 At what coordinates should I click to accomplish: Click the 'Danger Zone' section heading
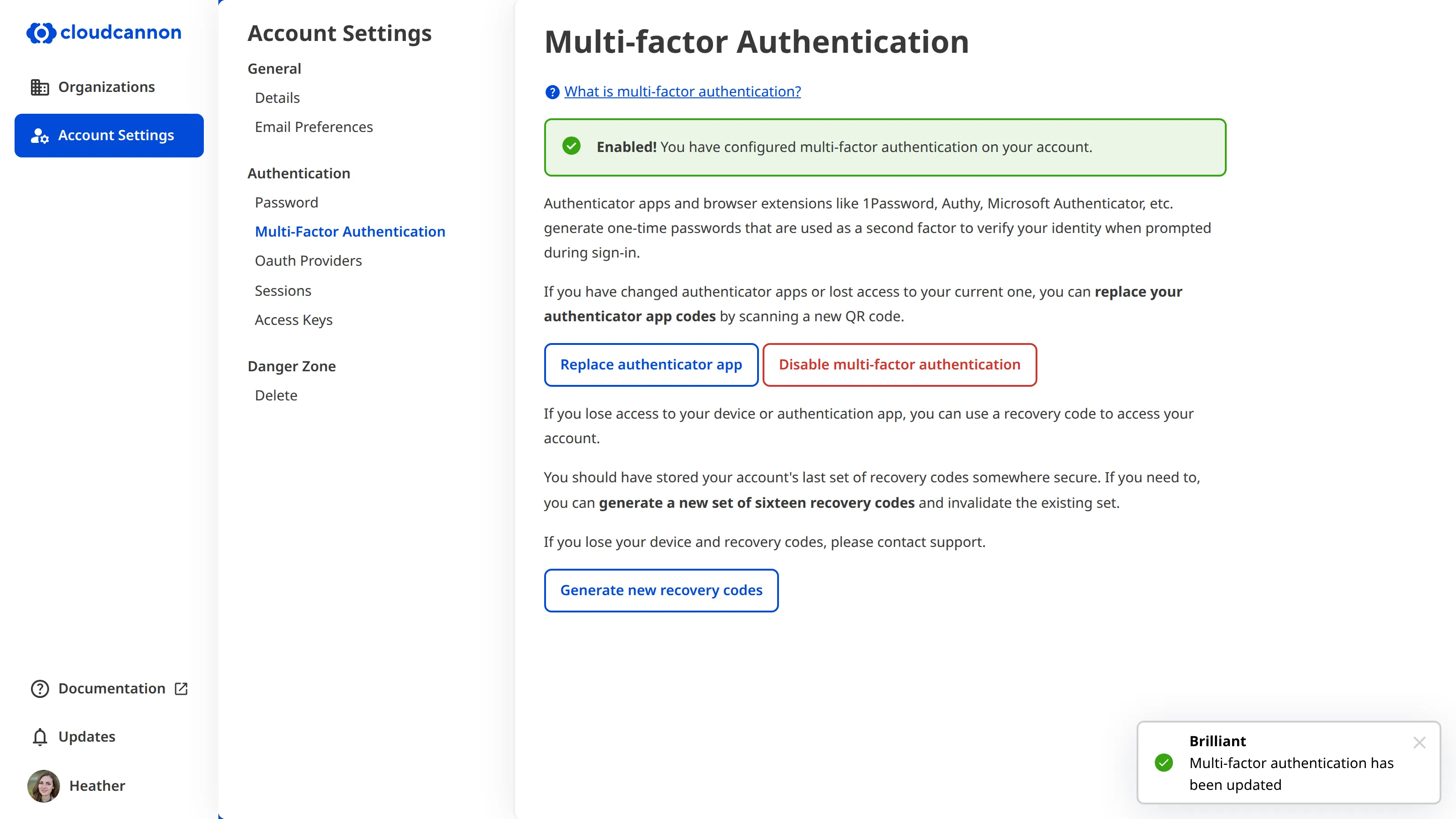292,366
